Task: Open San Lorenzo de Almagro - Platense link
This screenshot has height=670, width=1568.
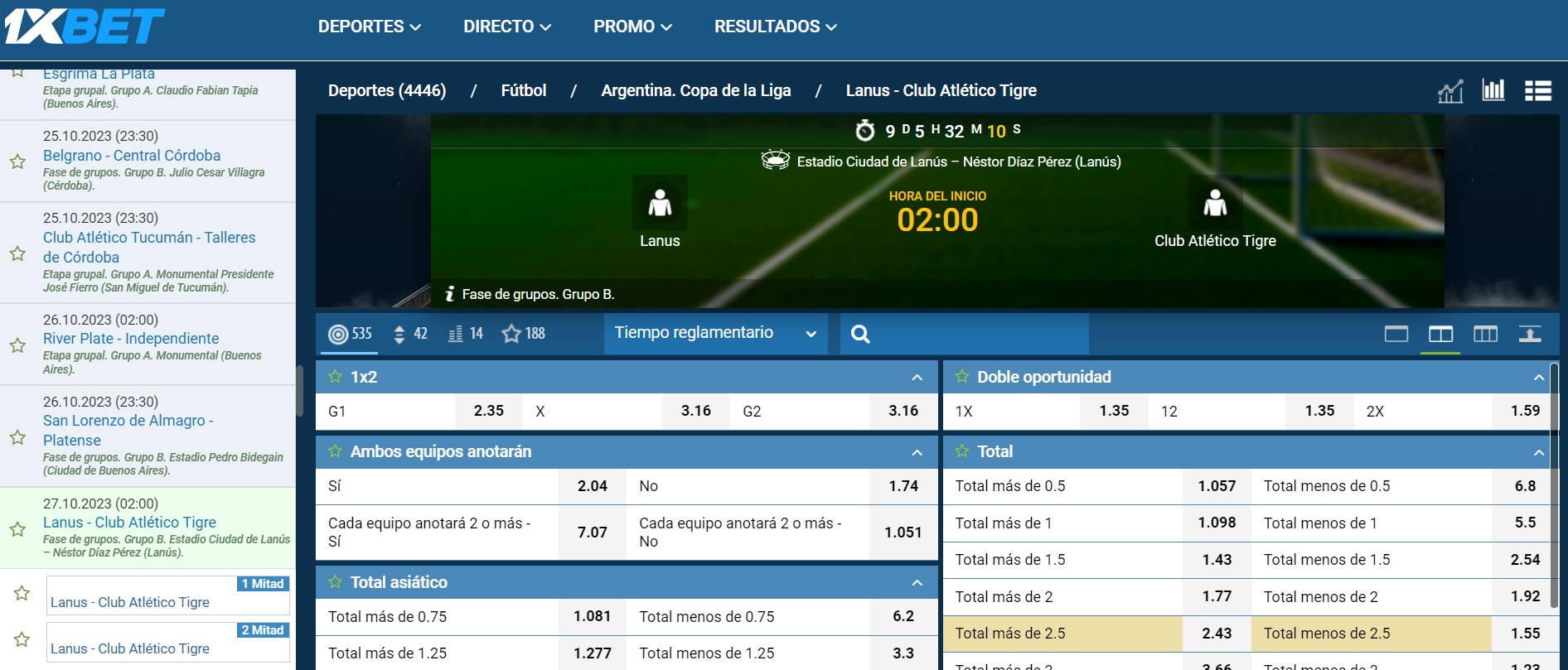Action: coord(128,431)
